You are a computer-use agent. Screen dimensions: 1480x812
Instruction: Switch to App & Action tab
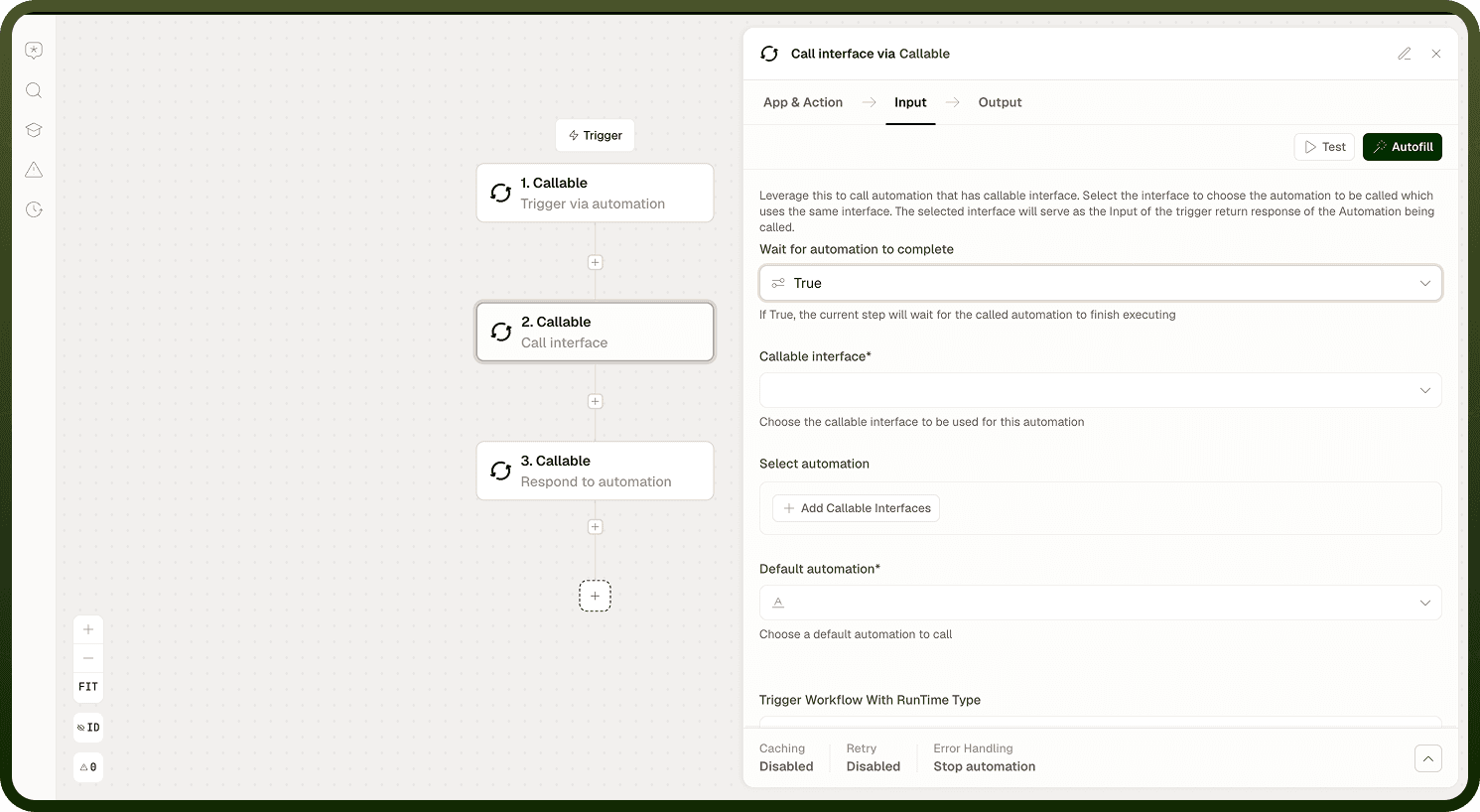(x=803, y=102)
